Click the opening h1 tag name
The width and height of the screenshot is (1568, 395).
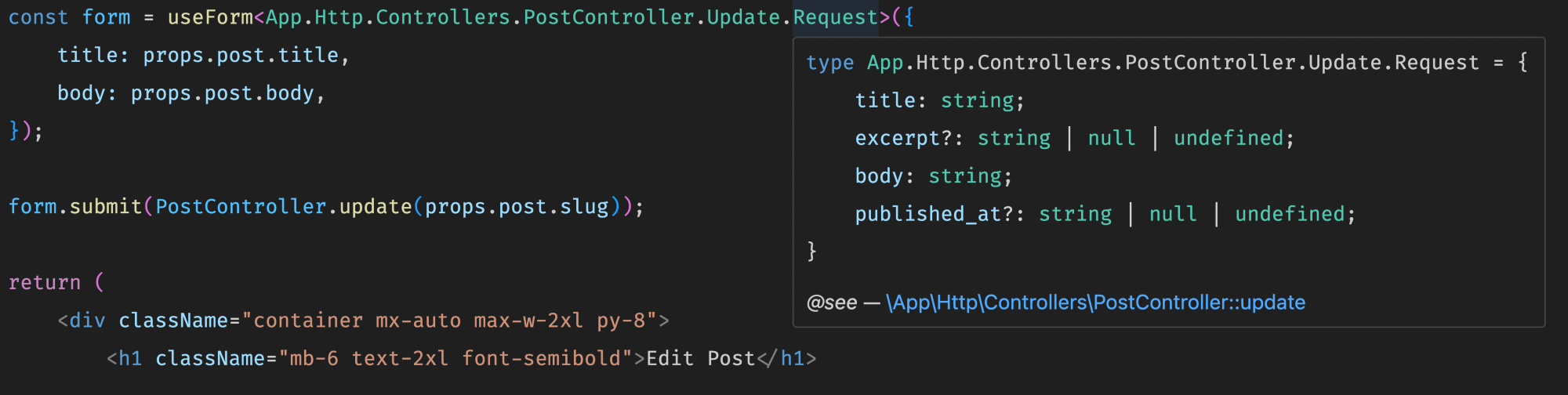click(130, 359)
